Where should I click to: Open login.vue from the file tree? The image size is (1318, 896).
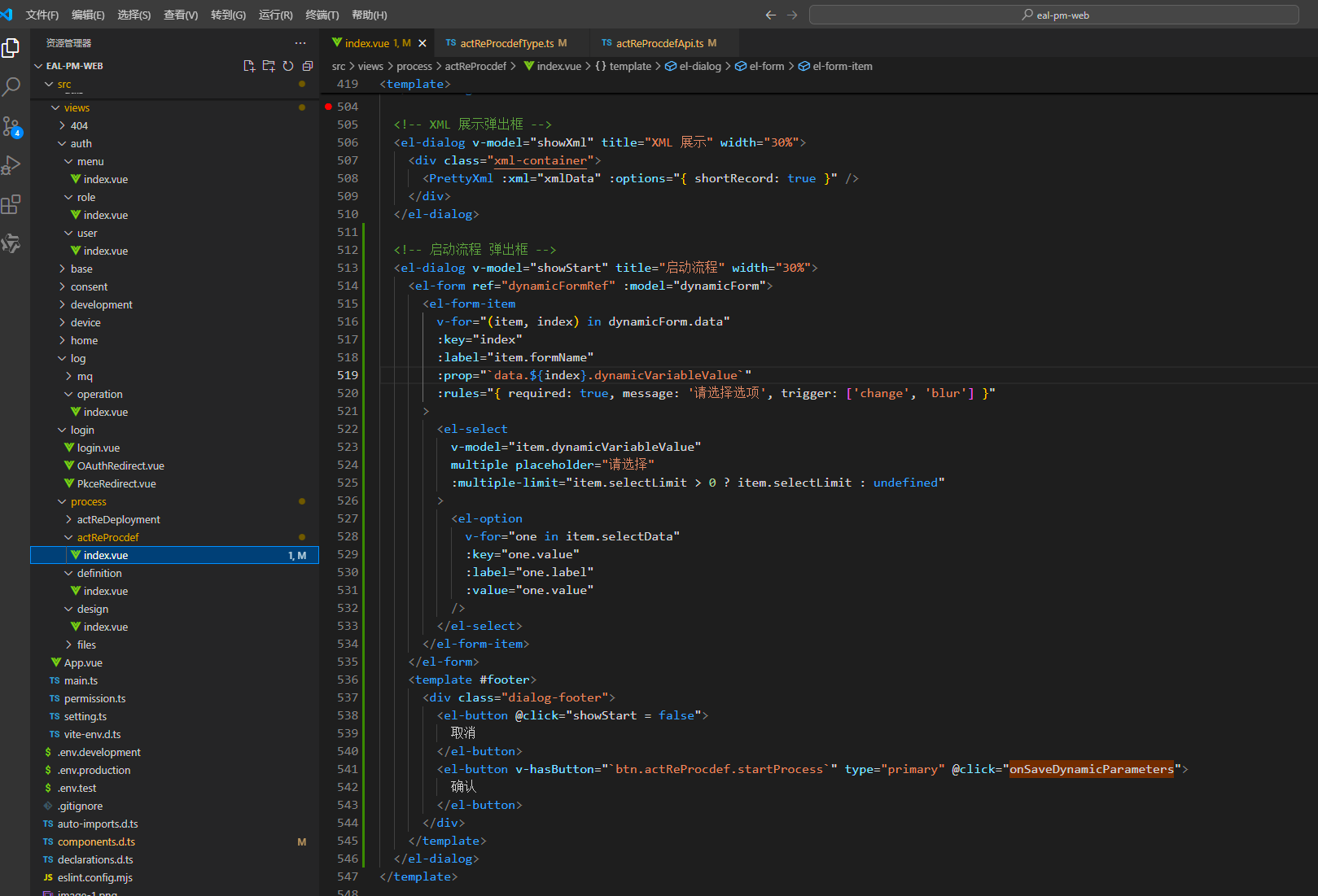[98, 448]
